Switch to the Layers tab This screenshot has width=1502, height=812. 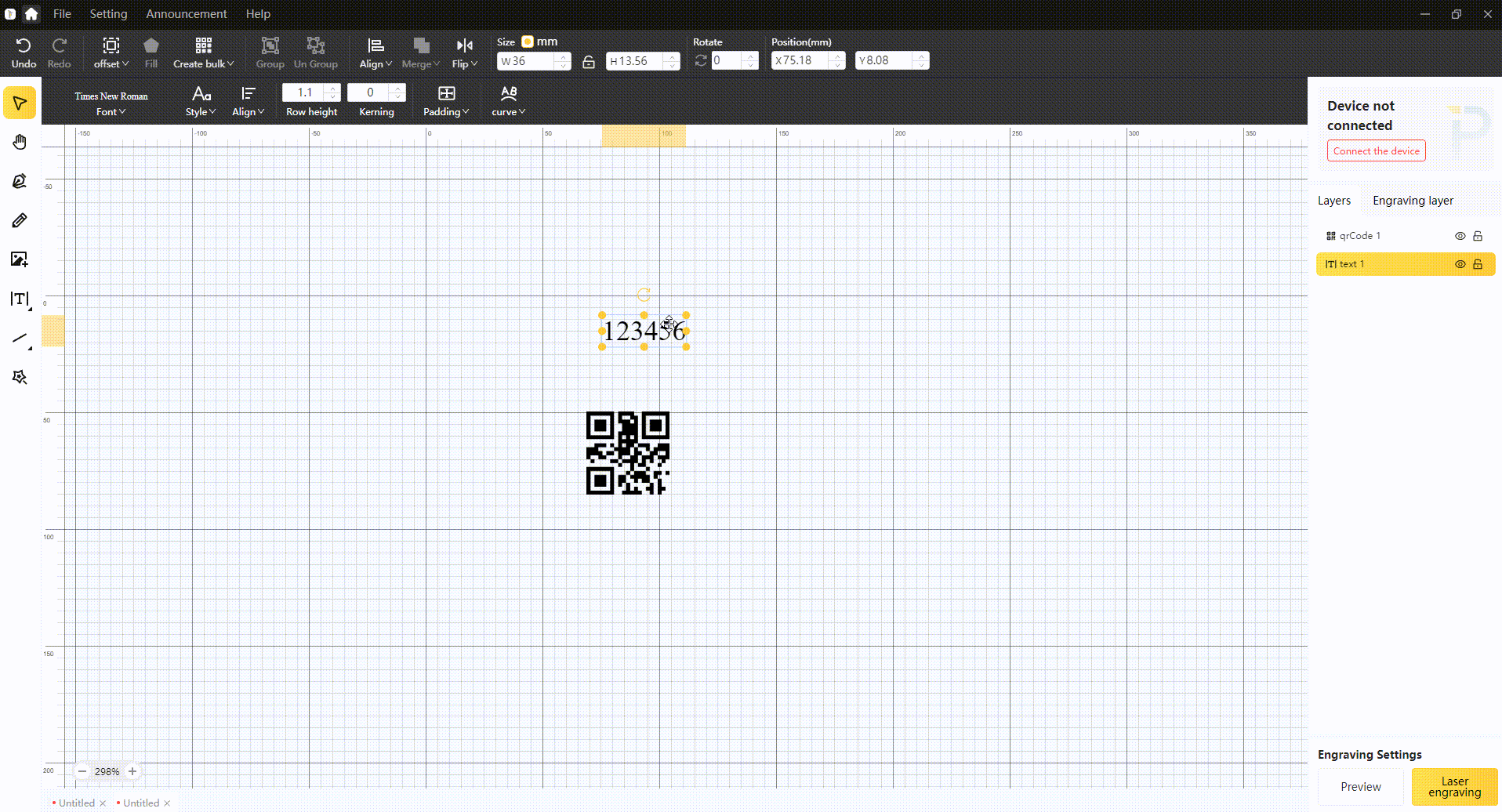(1334, 201)
